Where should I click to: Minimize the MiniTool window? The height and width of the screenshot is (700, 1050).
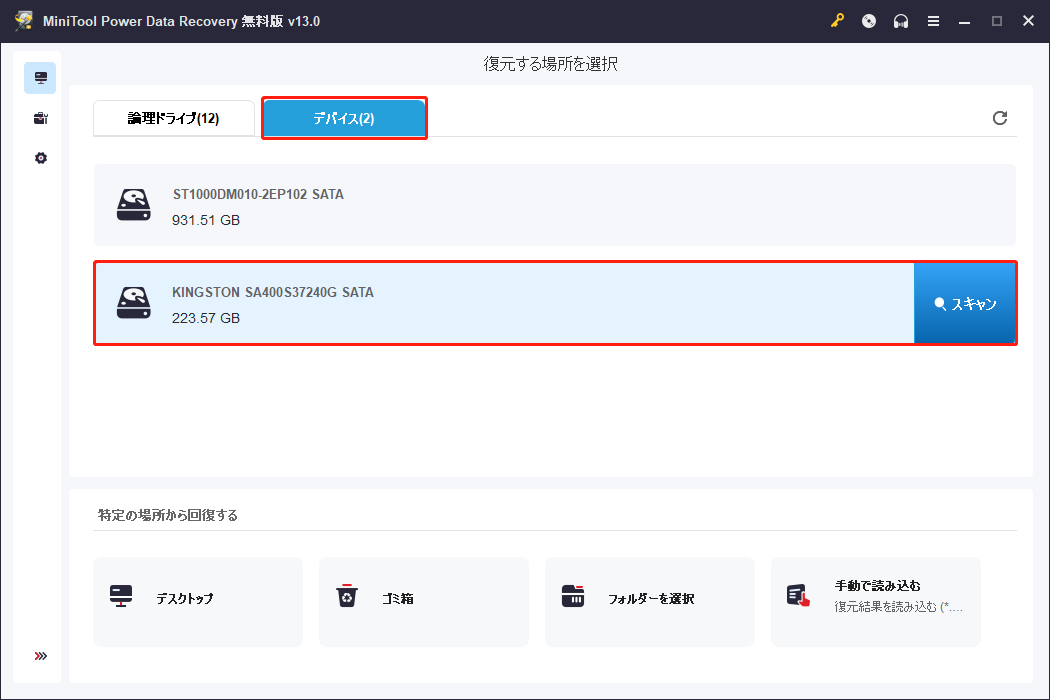click(x=964, y=21)
